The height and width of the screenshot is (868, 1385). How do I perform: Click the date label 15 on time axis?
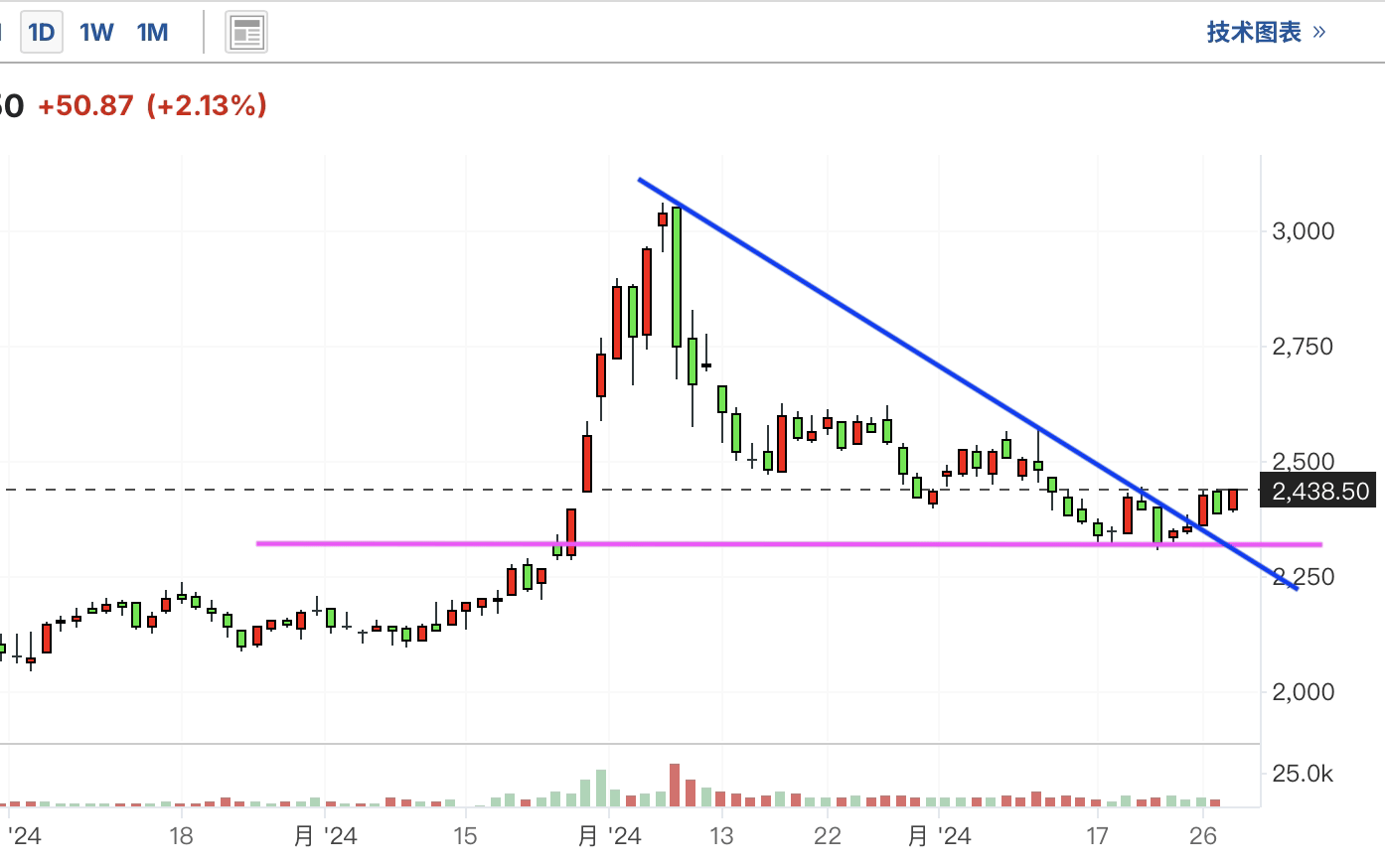click(465, 836)
